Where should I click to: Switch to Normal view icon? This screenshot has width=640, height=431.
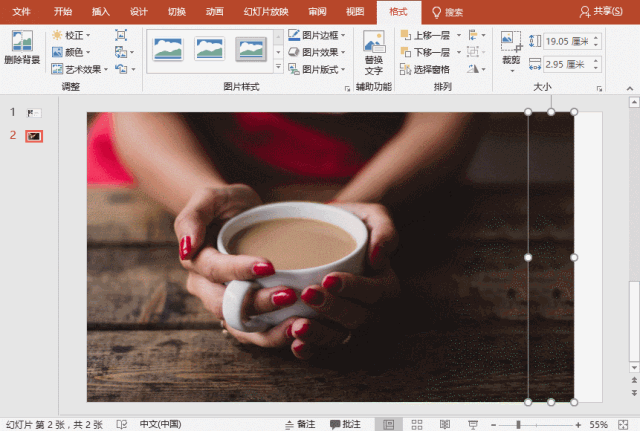tap(389, 425)
